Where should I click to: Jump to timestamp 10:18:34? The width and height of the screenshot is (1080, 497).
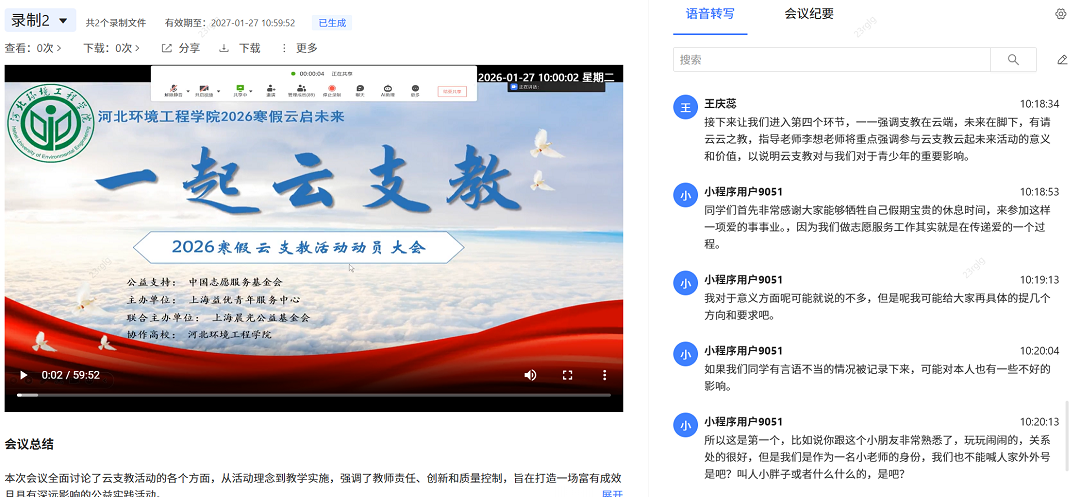(x=1039, y=105)
